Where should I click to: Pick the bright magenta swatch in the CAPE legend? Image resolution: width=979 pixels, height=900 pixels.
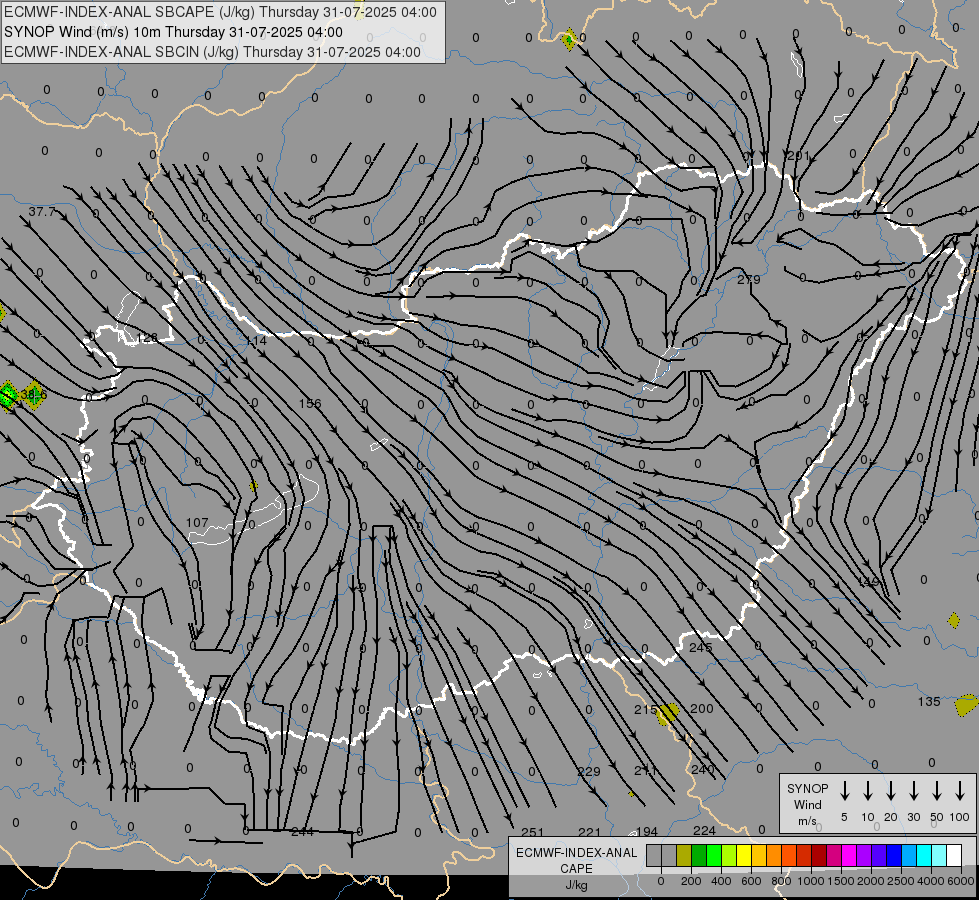tap(849, 855)
